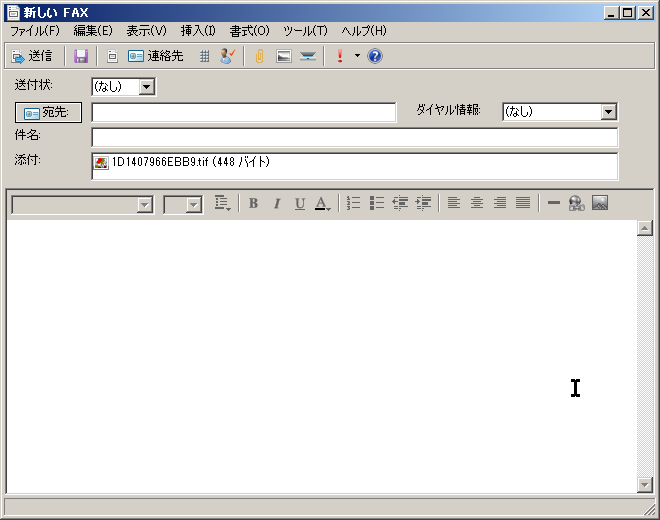Open ツール(T) menu
The image size is (660, 520).
(305, 31)
